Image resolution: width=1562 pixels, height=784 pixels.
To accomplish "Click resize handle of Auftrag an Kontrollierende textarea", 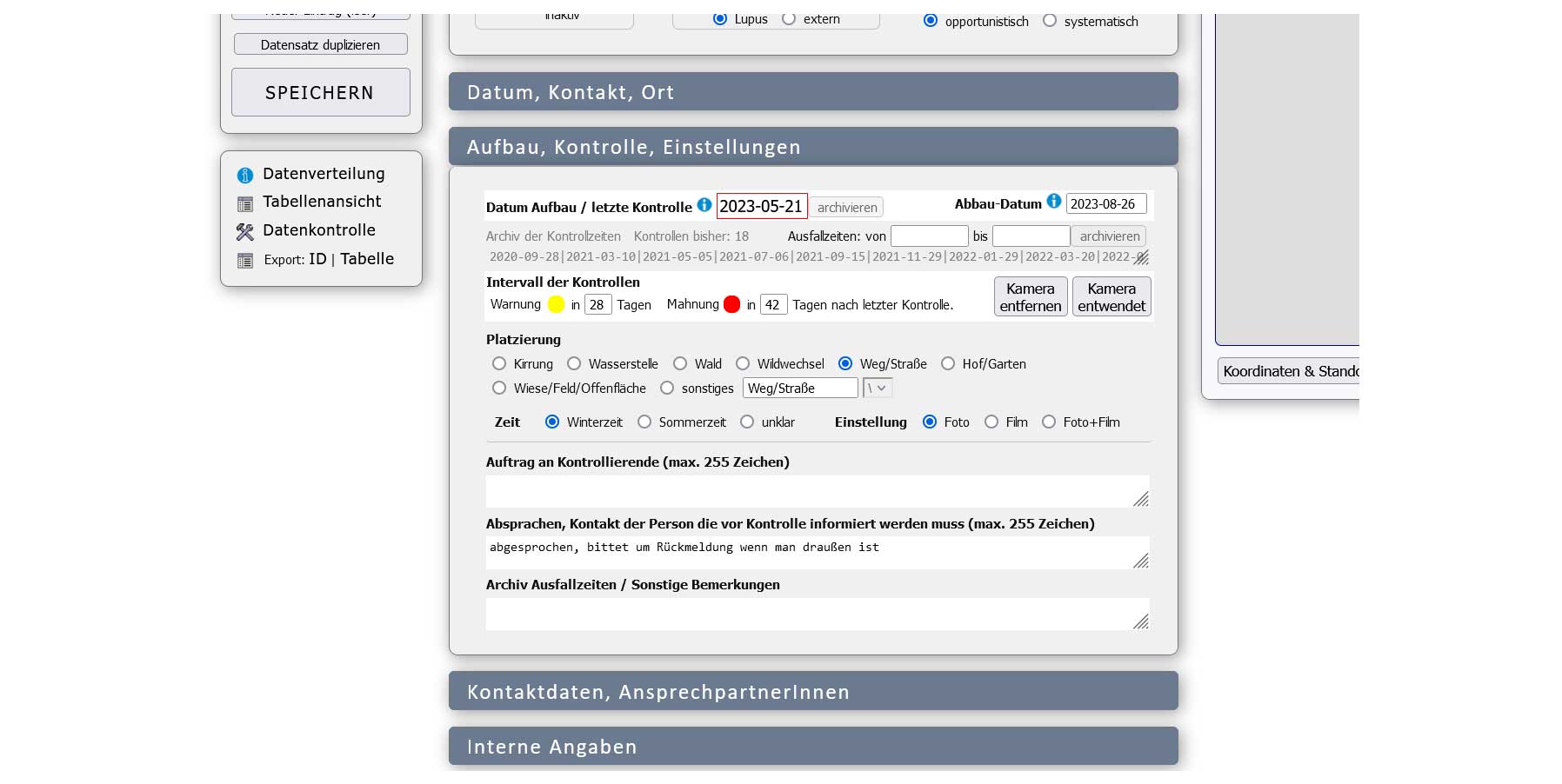I will click(x=1141, y=499).
